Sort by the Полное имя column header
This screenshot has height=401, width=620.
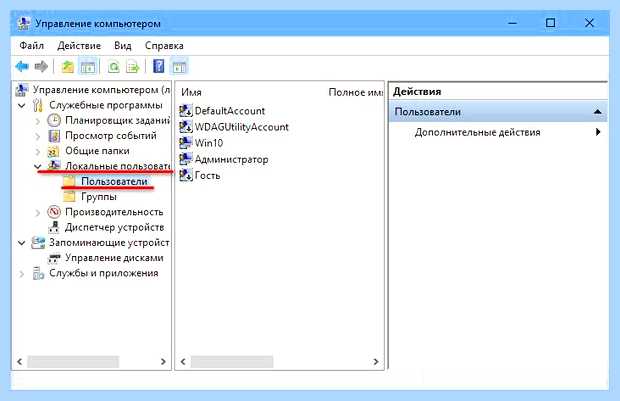[x=355, y=92]
